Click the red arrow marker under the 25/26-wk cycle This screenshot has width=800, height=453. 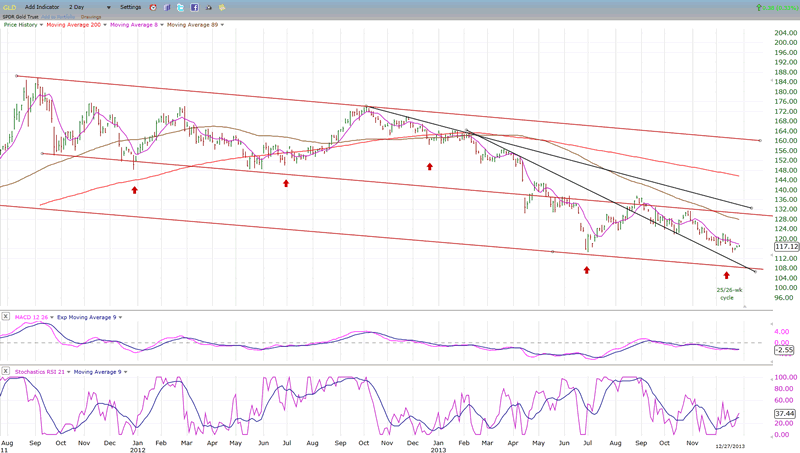(x=727, y=274)
